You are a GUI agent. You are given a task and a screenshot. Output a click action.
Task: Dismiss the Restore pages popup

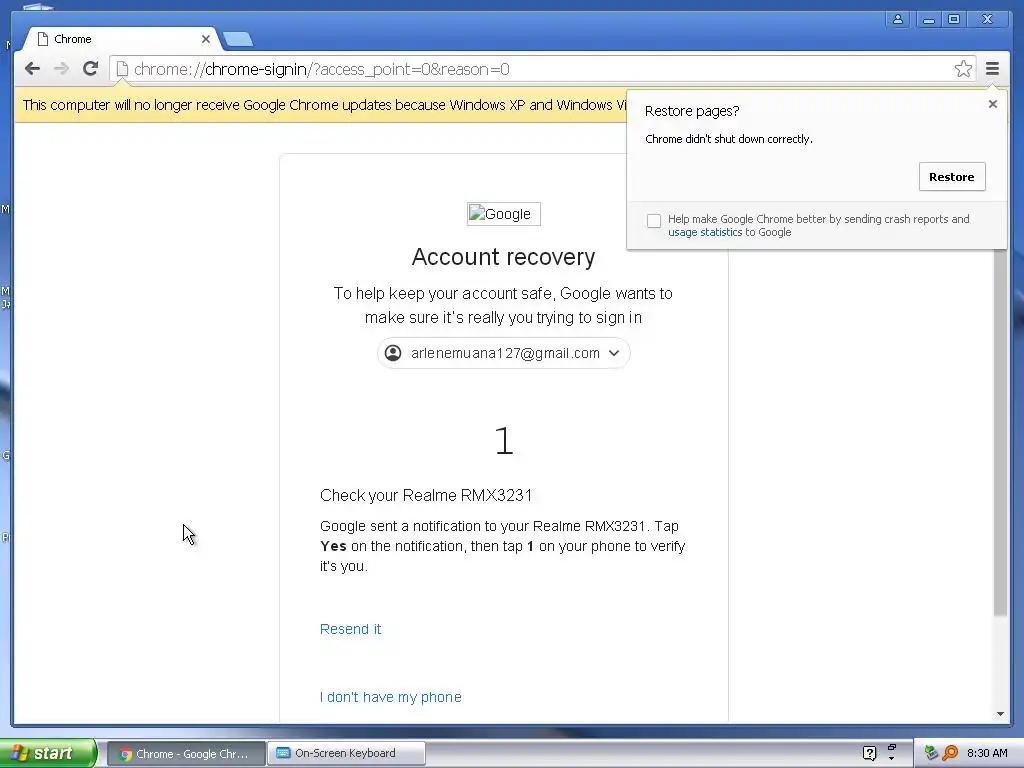click(993, 104)
